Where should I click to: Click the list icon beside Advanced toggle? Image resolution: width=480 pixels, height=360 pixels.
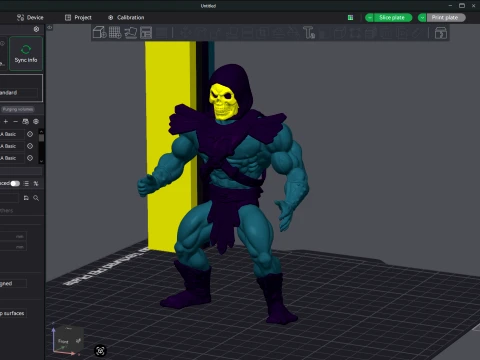[26, 183]
